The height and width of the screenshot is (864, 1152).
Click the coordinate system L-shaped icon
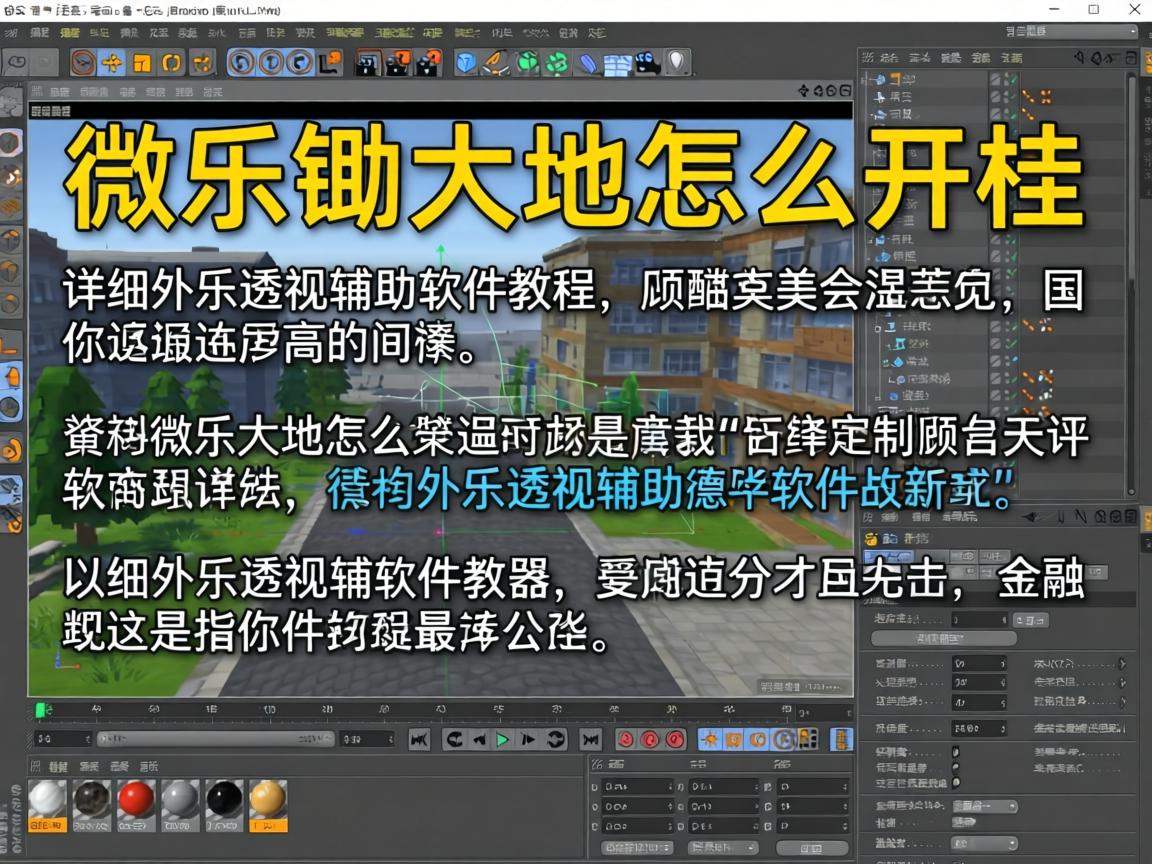[x=331, y=63]
